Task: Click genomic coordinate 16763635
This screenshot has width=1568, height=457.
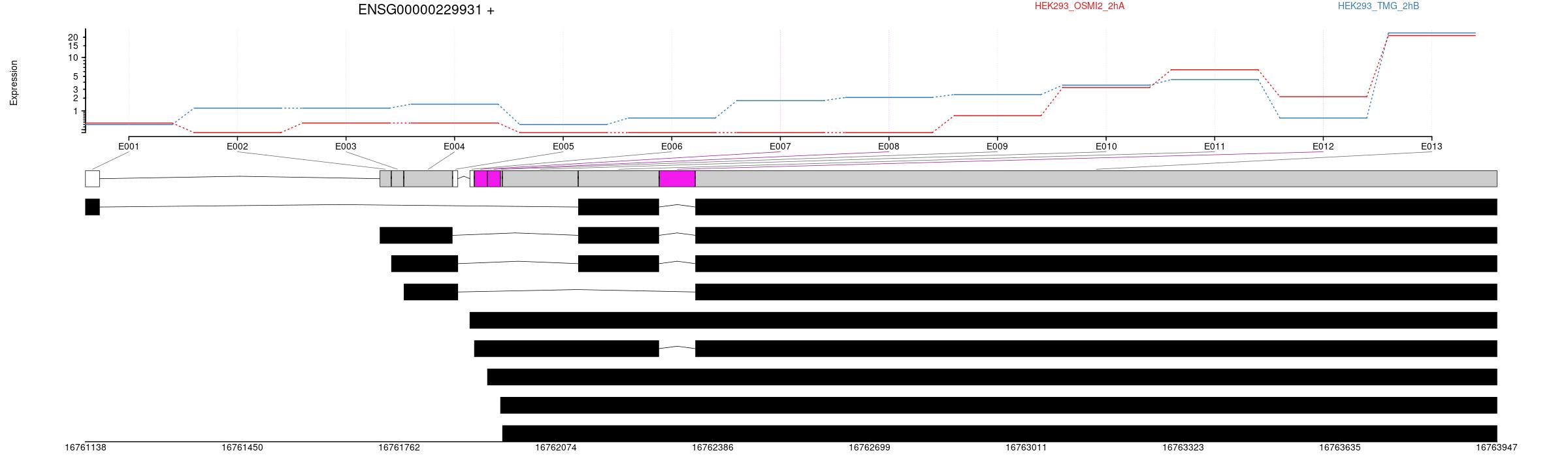Action: coord(1340,448)
